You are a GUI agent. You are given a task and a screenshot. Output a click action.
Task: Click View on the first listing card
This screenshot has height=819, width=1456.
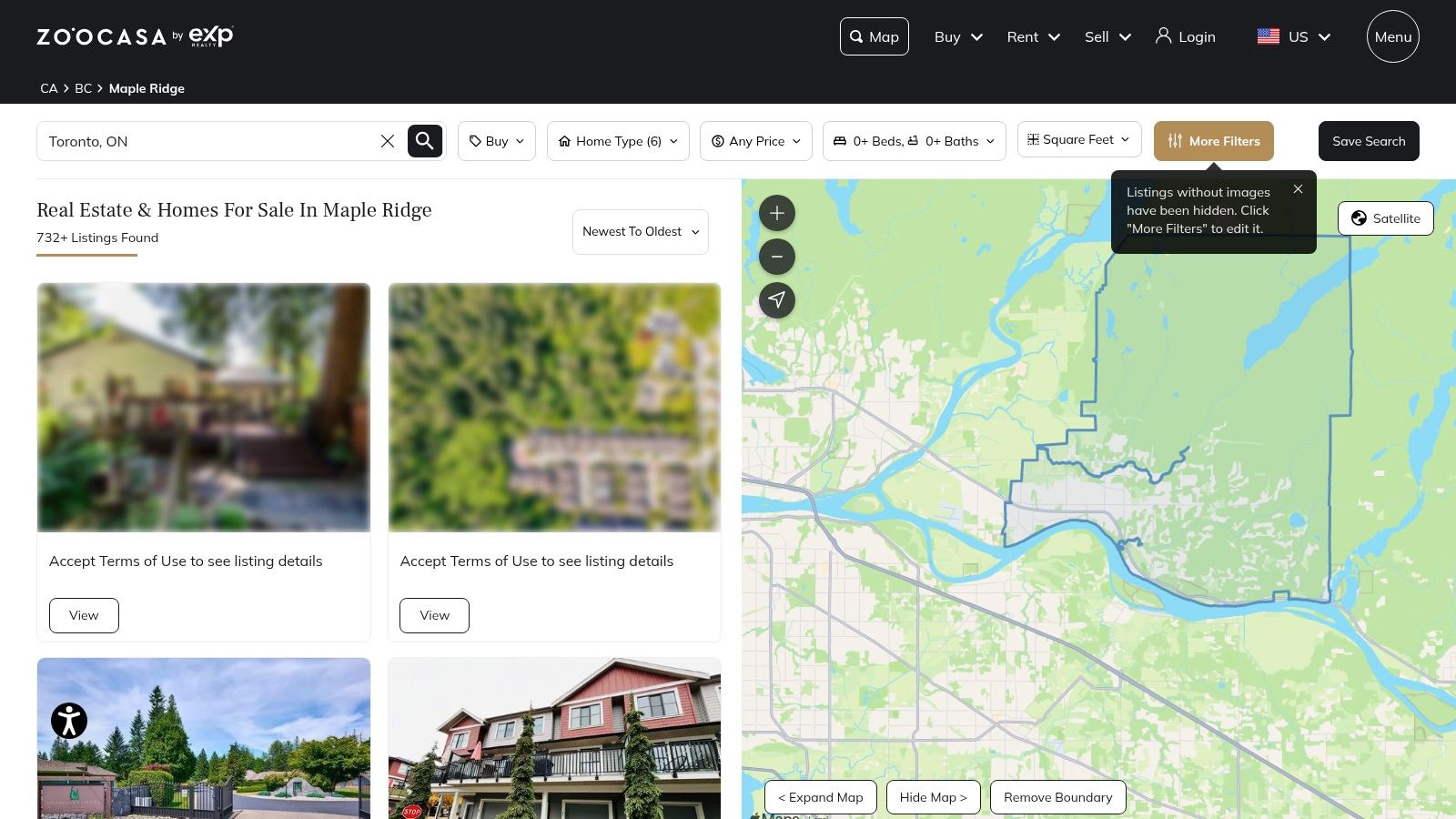84,615
